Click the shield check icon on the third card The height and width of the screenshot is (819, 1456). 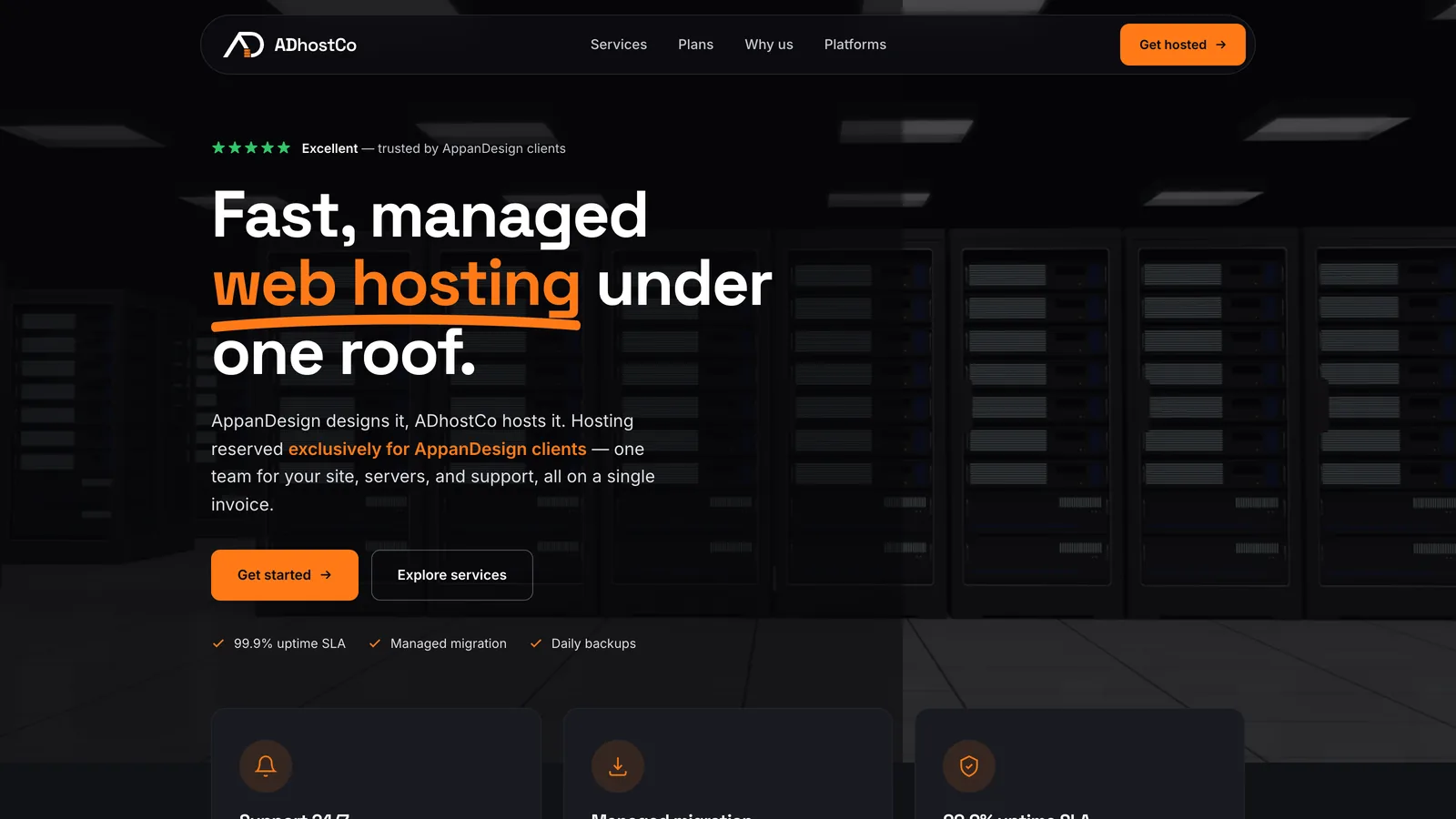pyautogui.click(x=969, y=766)
